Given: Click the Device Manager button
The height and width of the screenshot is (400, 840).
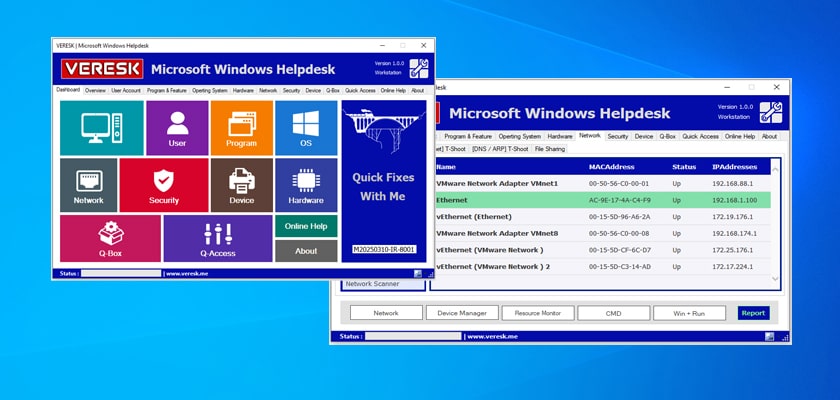Looking at the screenshot, I should [x=462, y=313].
